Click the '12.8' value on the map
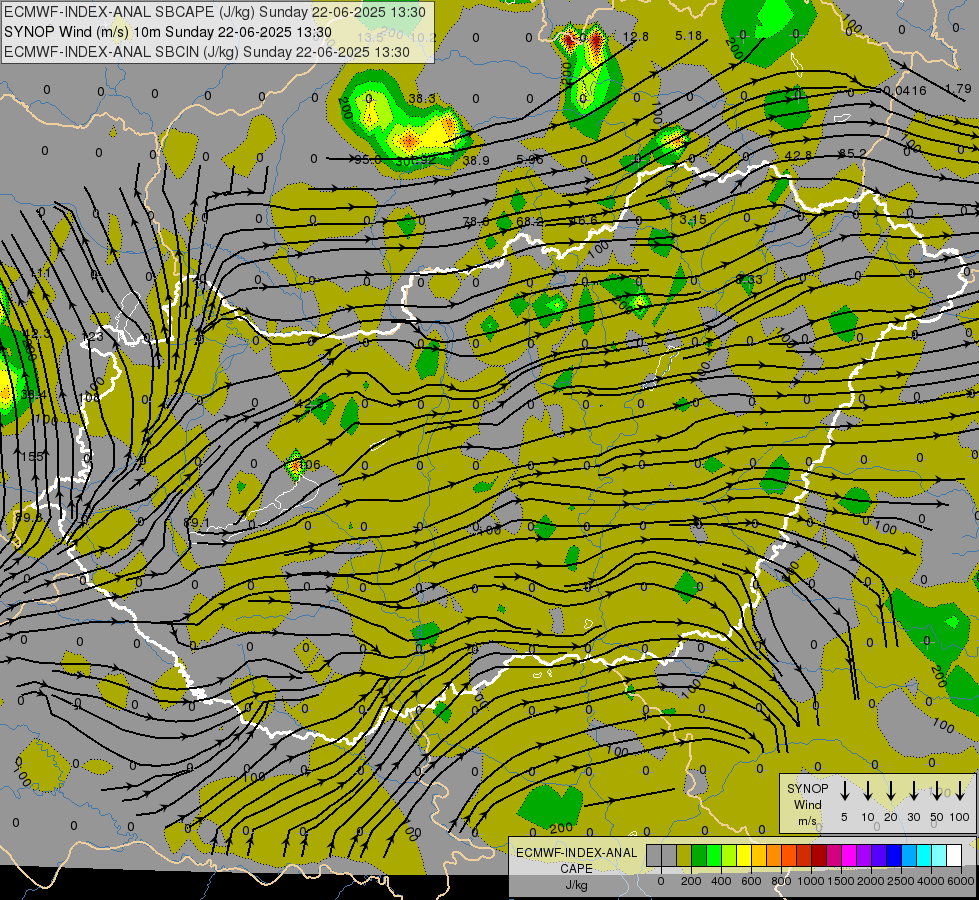The width and height of the screenshot is (979, 900). pos(636,37)
